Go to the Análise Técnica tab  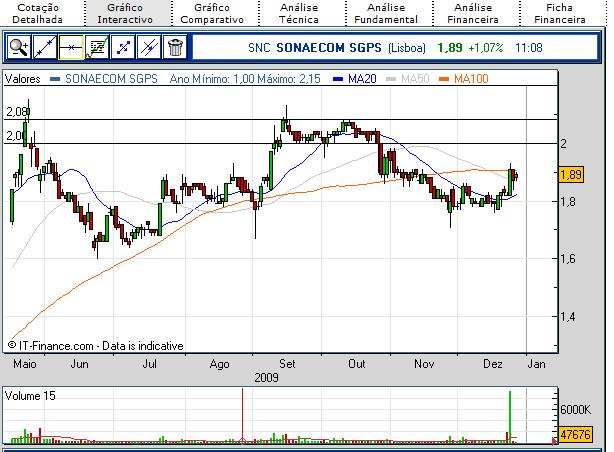point(299,13)
